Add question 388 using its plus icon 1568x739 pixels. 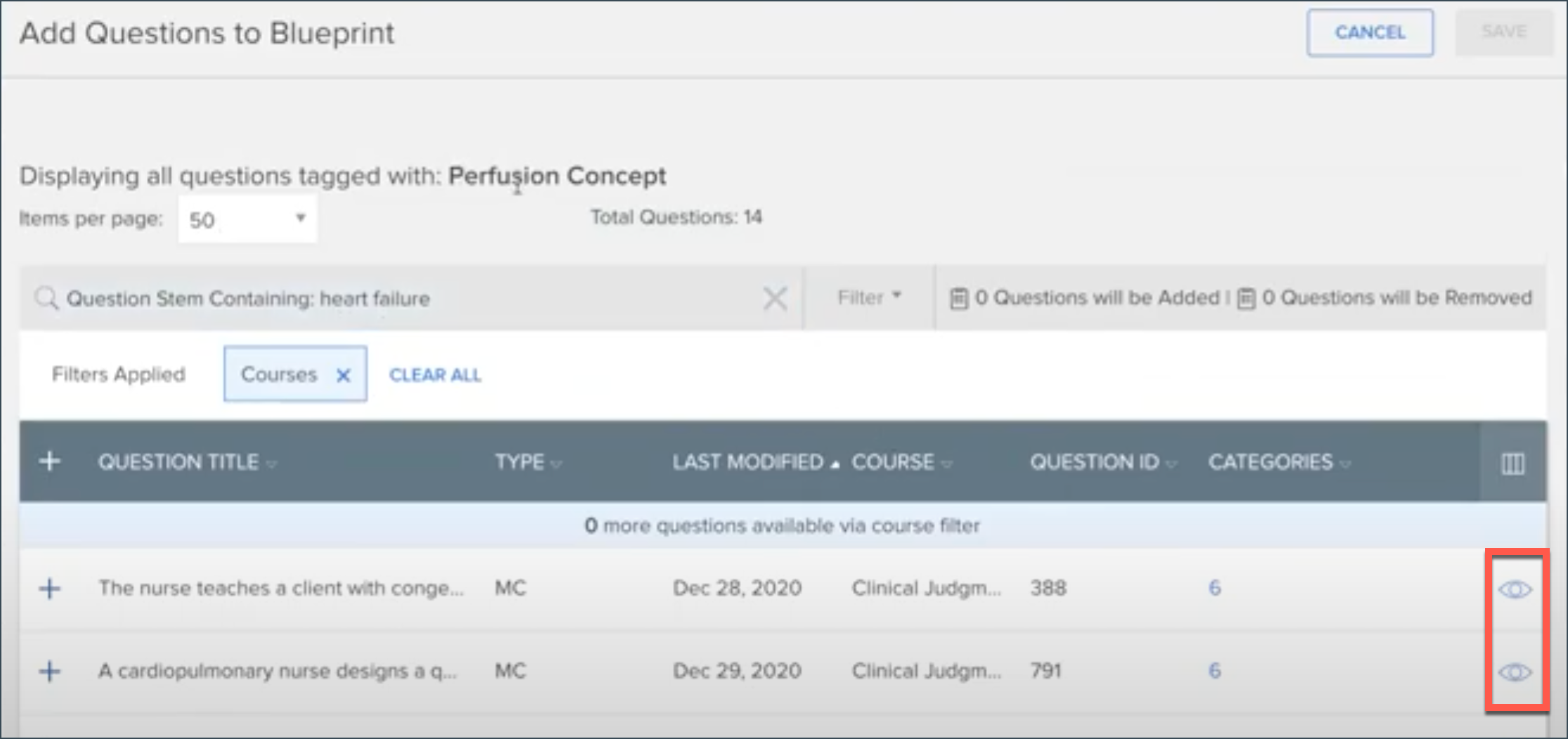coord(50,589)
